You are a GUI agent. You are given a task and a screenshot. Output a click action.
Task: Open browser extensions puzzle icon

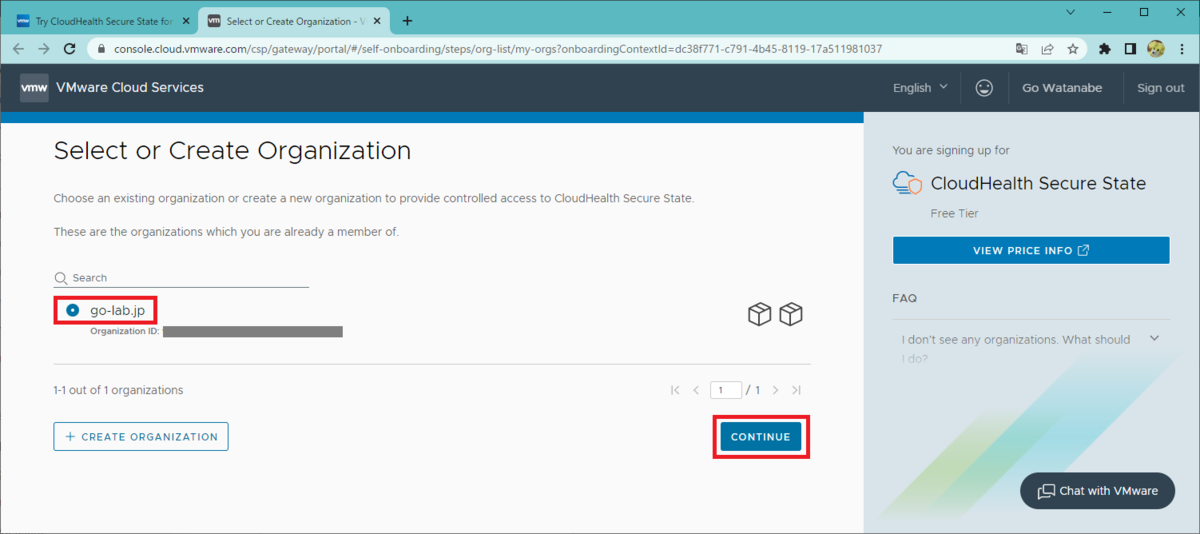point(1104,48)
